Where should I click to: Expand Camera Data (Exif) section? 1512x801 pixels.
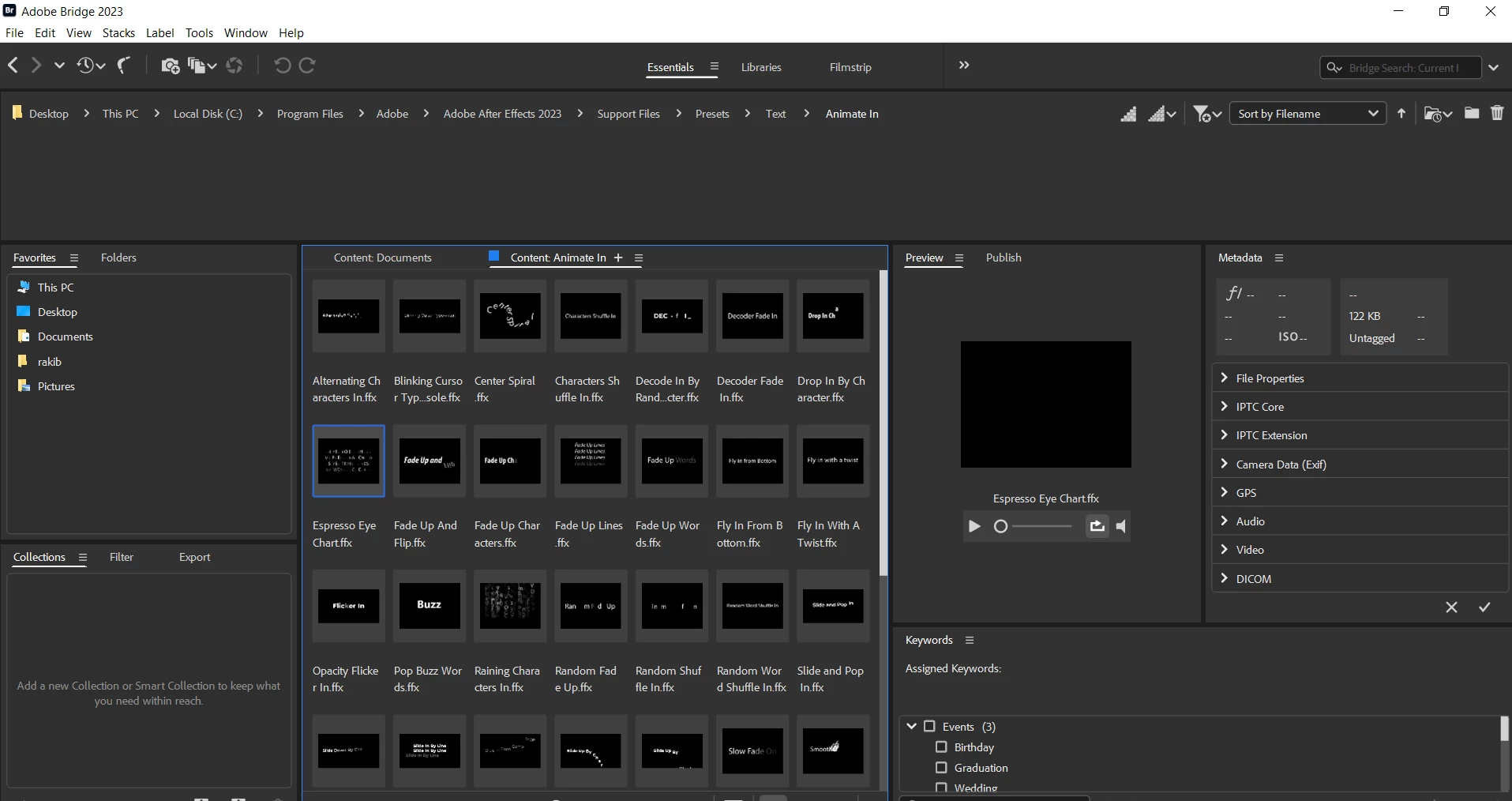point(1225,464)
